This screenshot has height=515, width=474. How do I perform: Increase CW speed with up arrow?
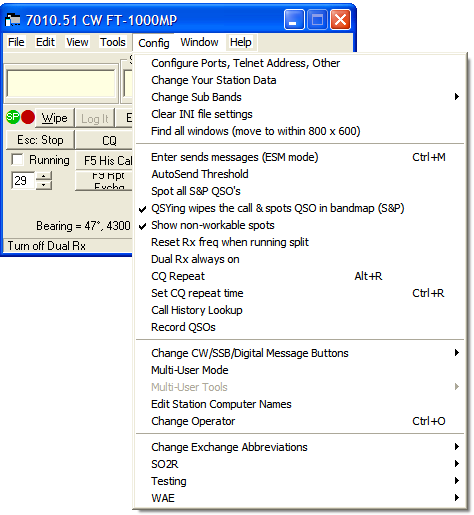[x=44, y=176]
